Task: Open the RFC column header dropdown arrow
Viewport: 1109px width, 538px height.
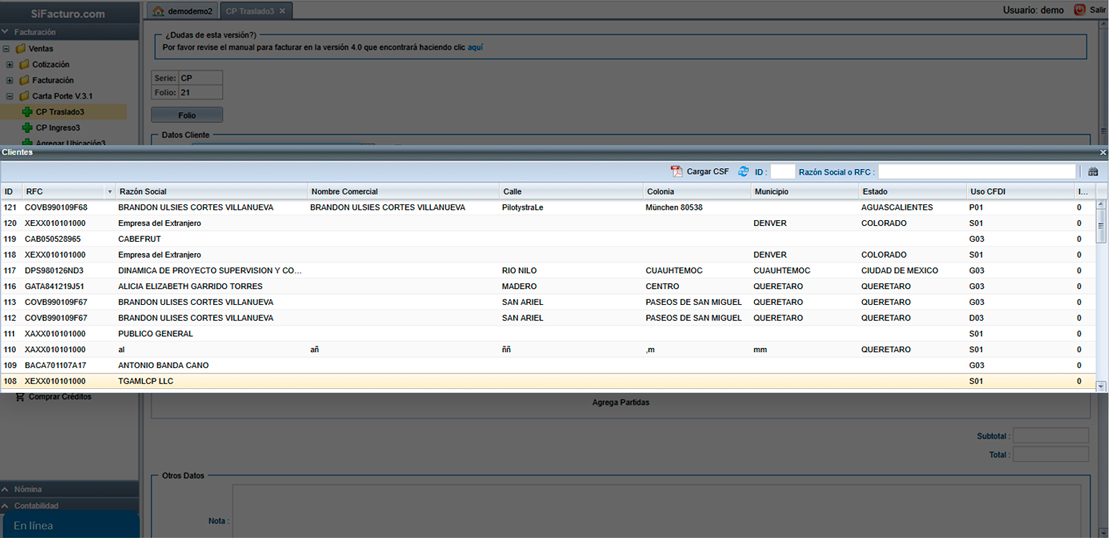Action: tap(109, 192)
